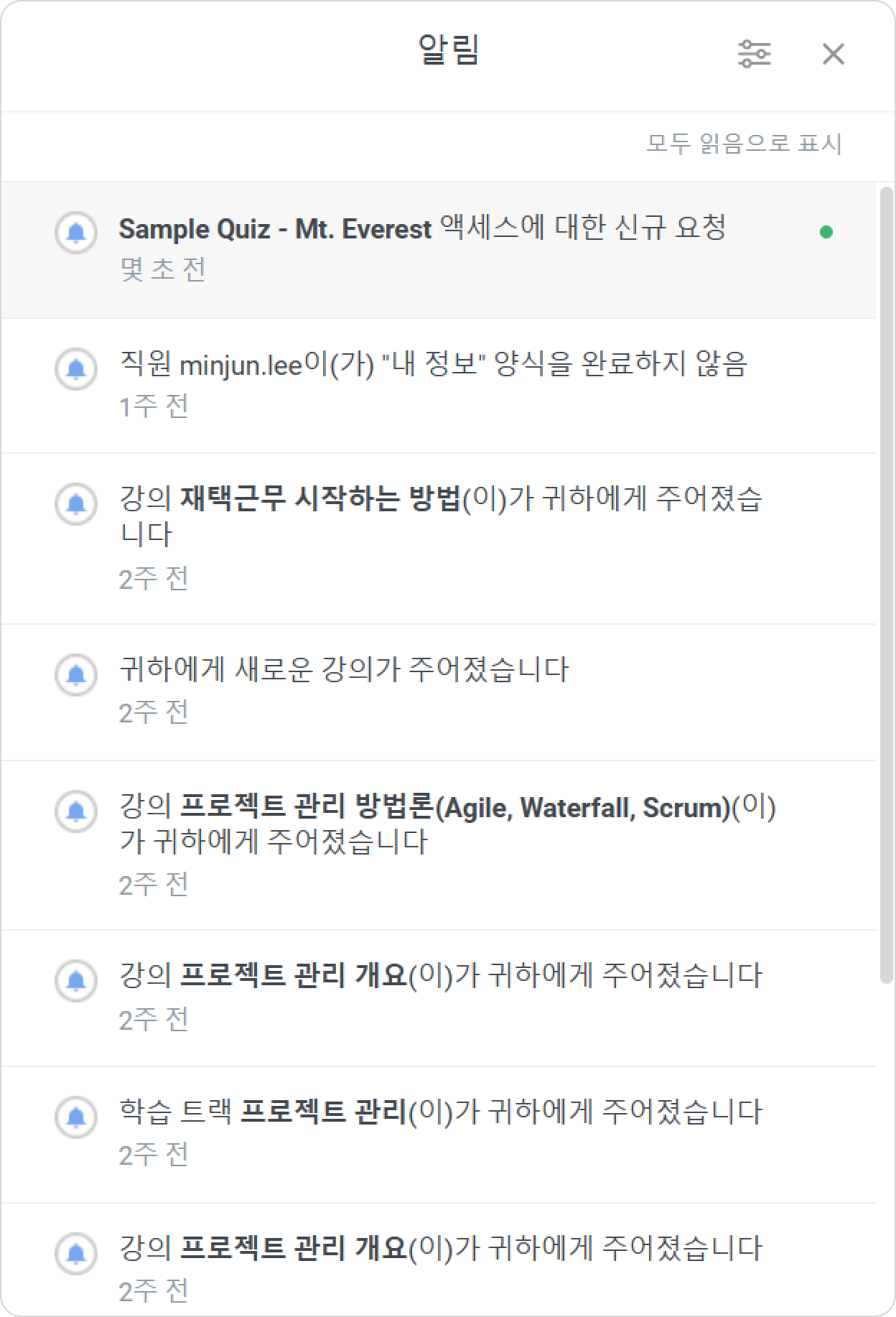Viewport: 896px width, 1317px height.
Task: Open 프로젝트 관리 방법론 course notification
Action: pyautogui.click(x=438, y=845)
